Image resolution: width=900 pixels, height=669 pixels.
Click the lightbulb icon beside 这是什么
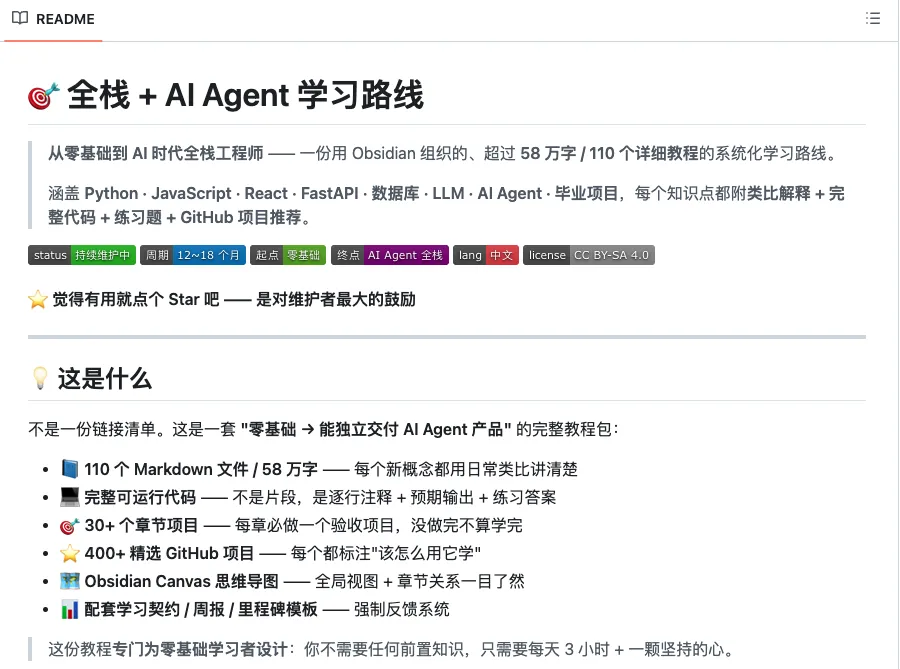click(x=40, y=379)
